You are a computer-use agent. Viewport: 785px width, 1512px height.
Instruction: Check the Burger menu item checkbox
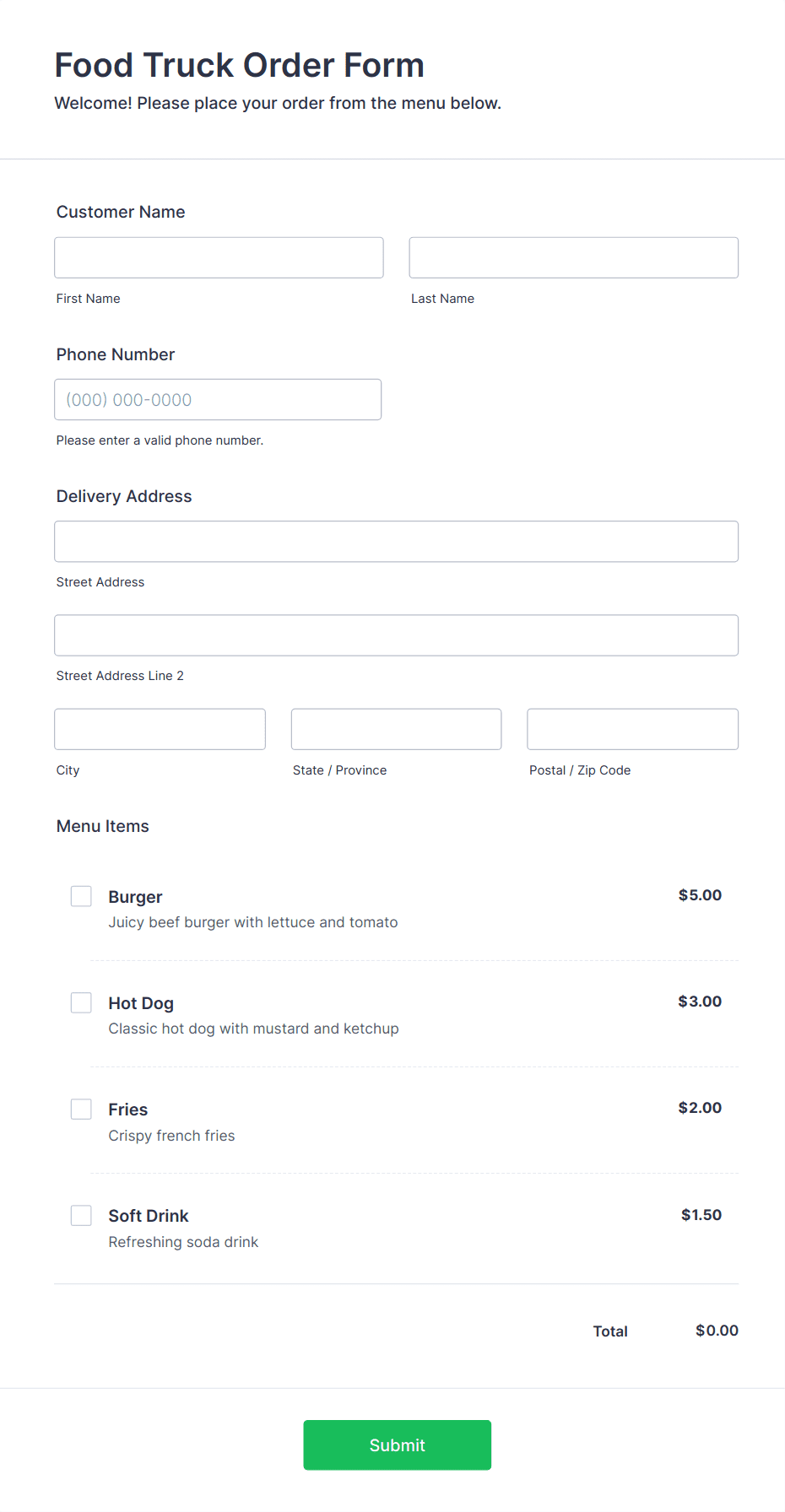(x=81, y=896)
